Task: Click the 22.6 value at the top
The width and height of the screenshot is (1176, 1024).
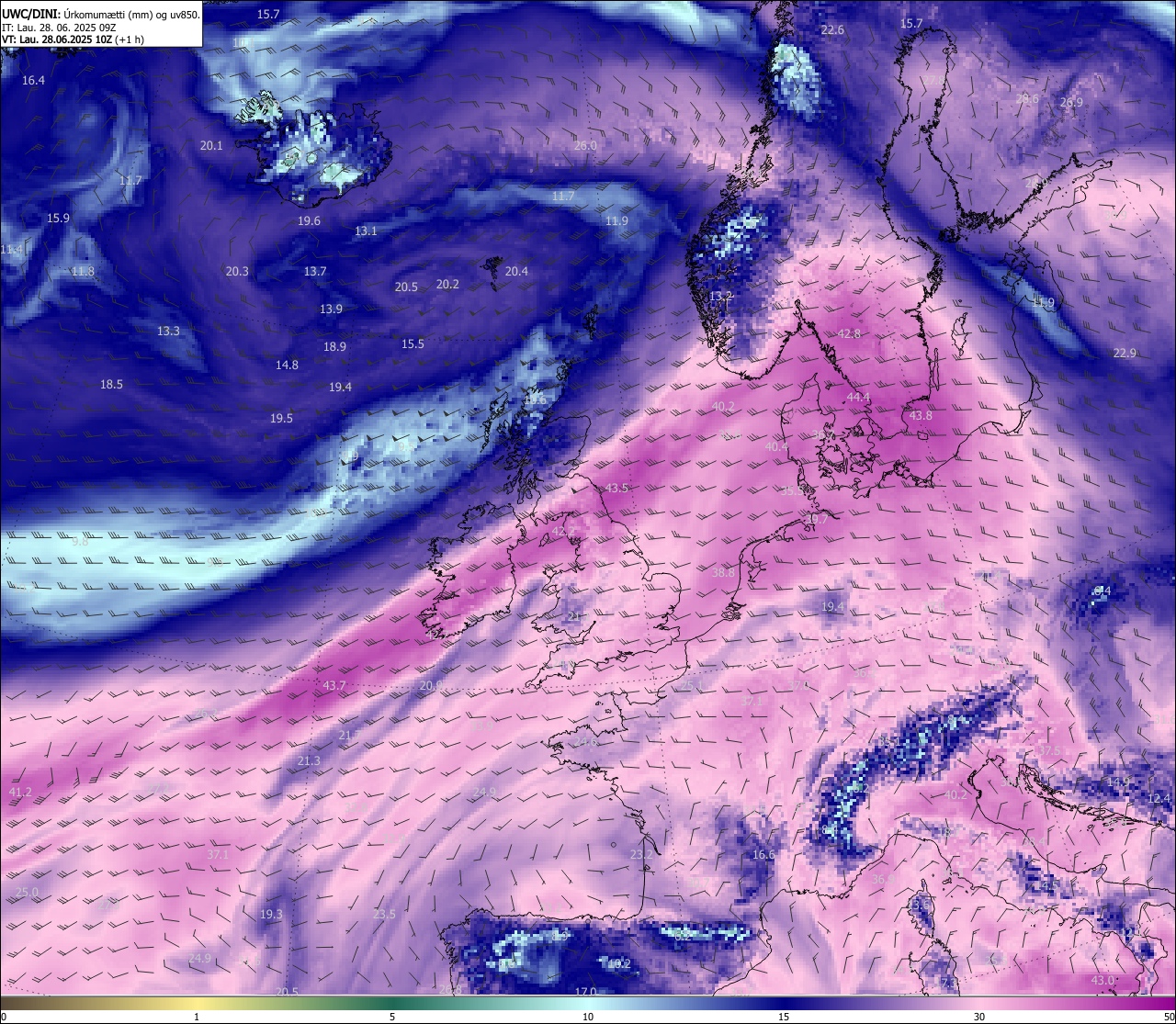Action: [x=832, y=30]
